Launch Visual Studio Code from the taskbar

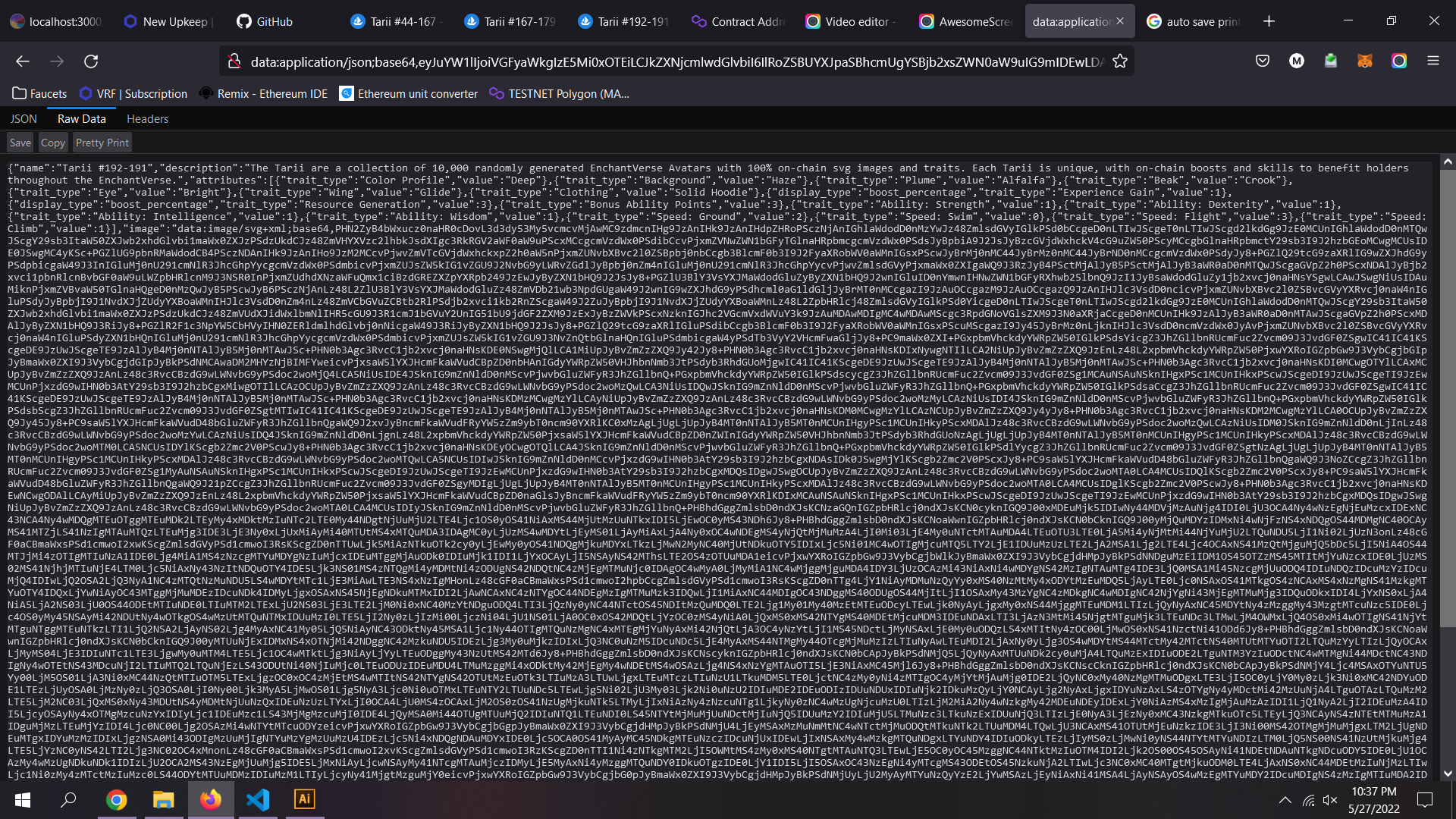coord(258,799)
